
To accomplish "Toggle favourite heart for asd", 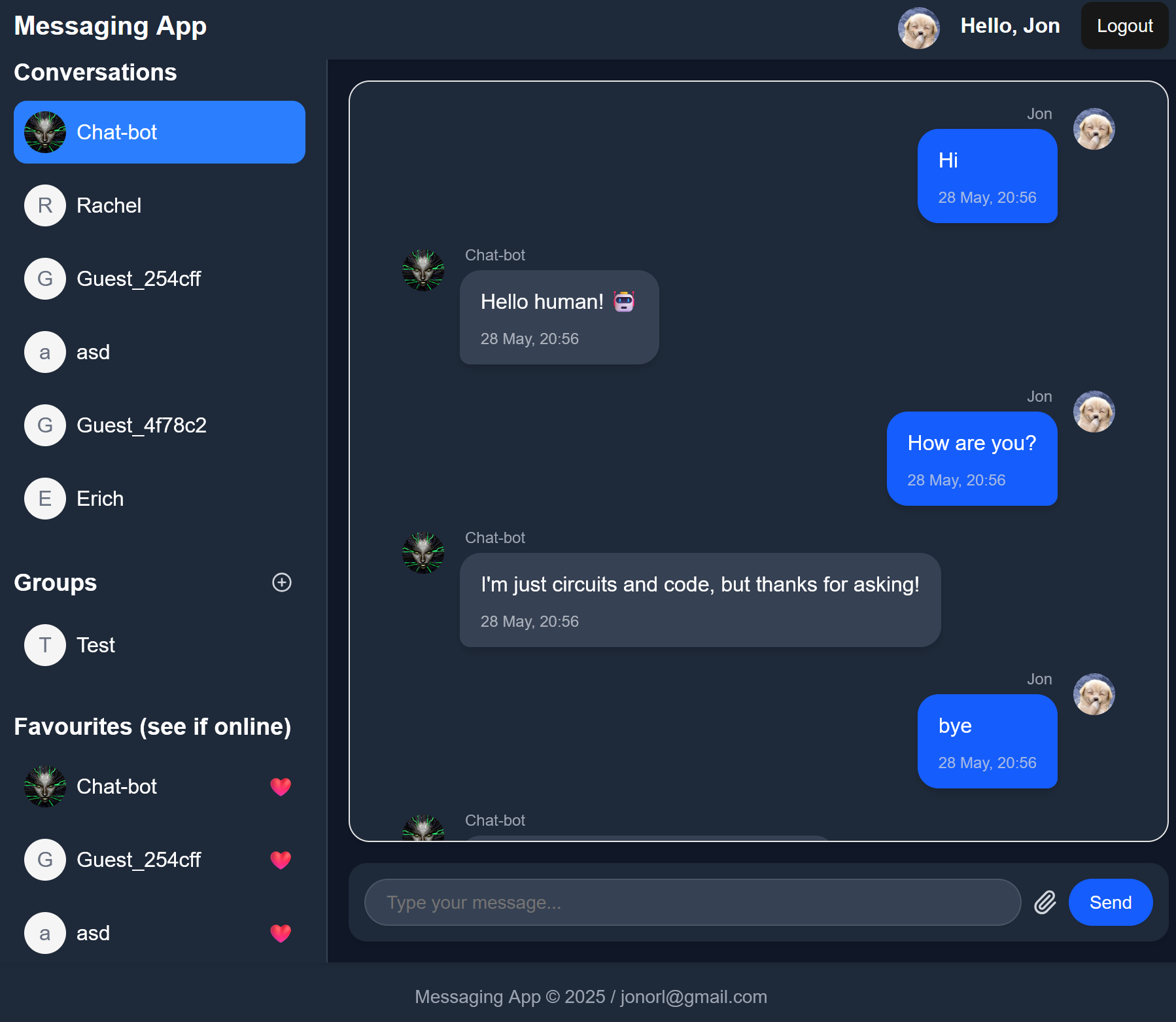I will [281, 933].
